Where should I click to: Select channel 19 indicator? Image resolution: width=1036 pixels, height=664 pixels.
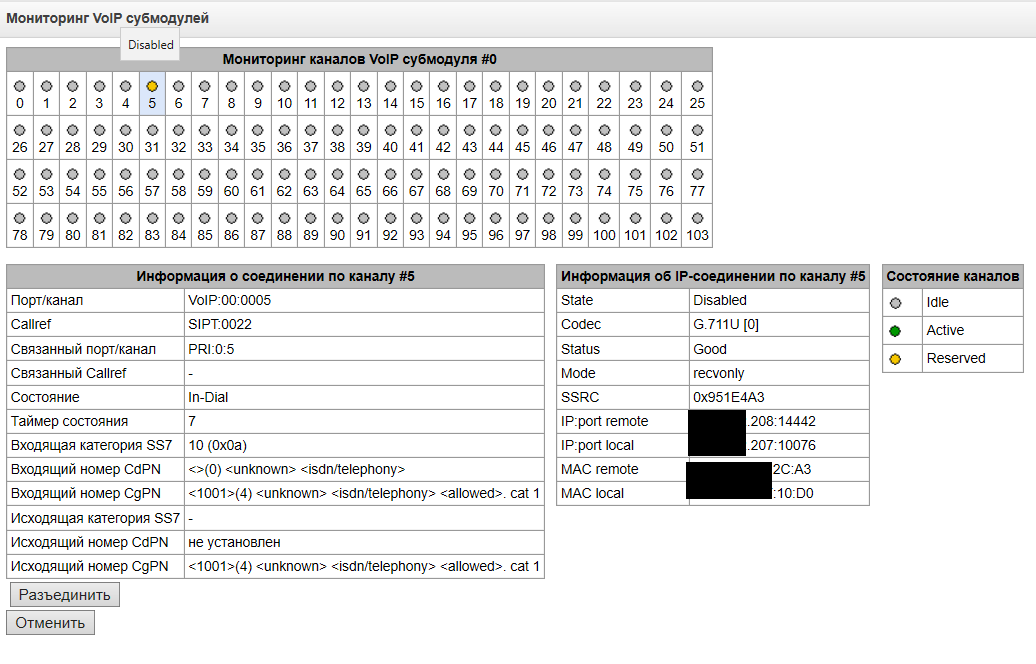[523, 86]
